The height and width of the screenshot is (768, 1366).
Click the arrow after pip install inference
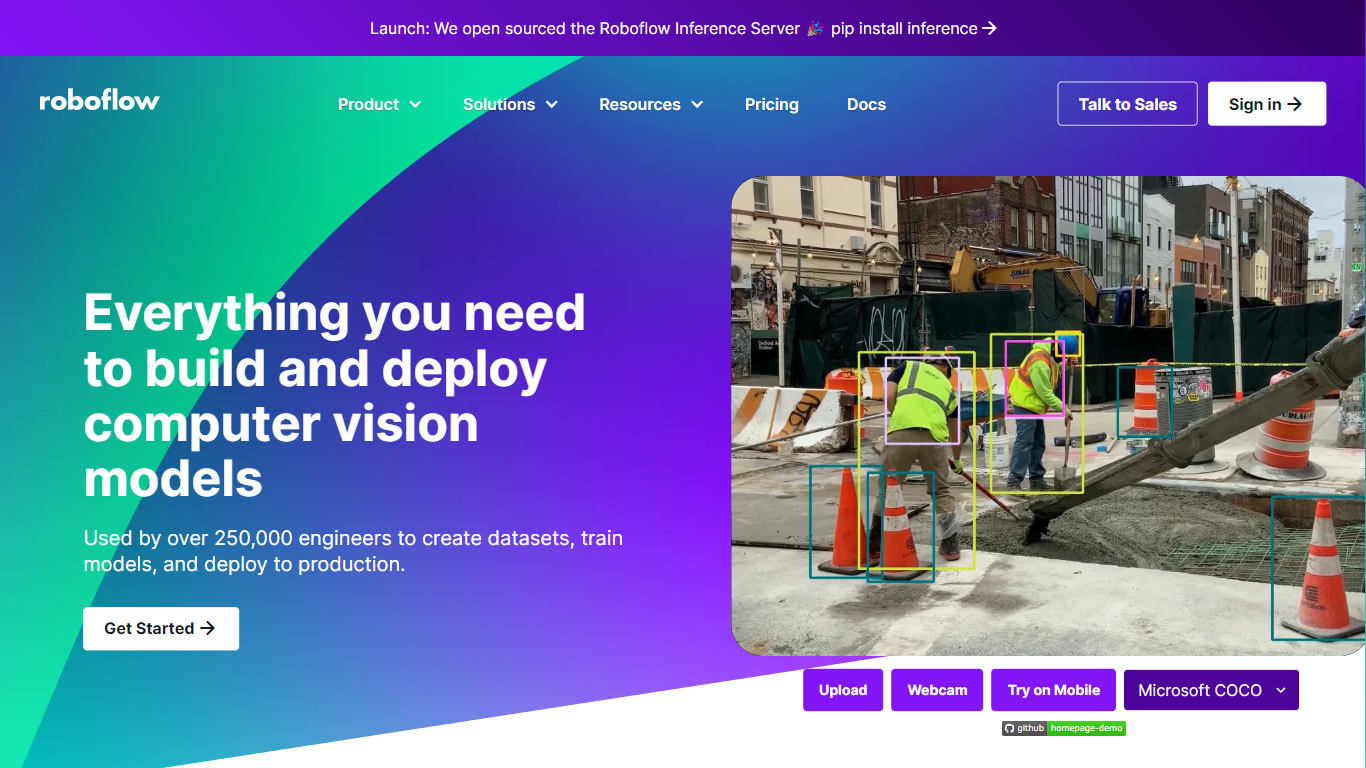point(989,28)
